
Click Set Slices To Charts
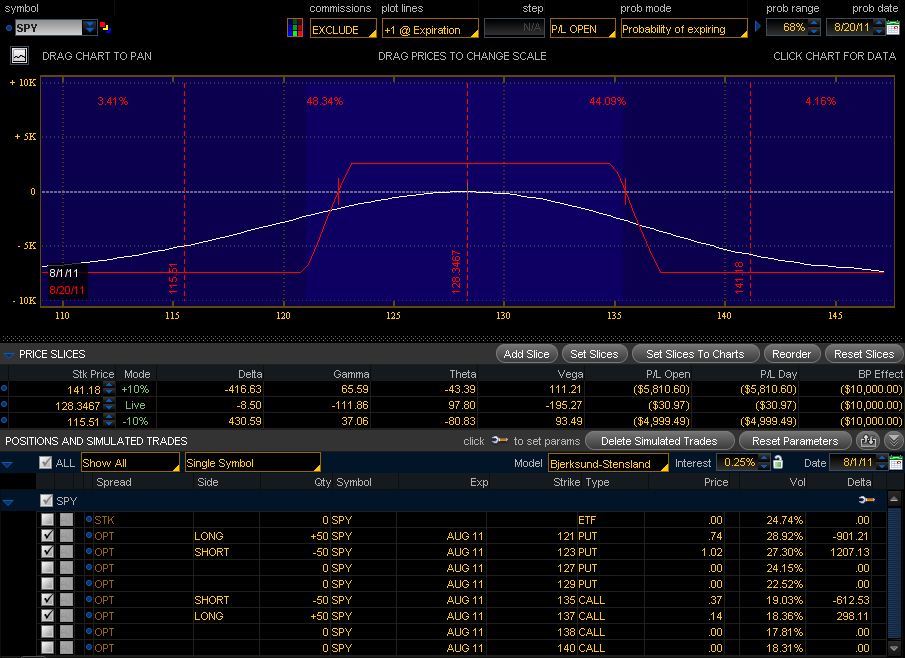(695, 354)
